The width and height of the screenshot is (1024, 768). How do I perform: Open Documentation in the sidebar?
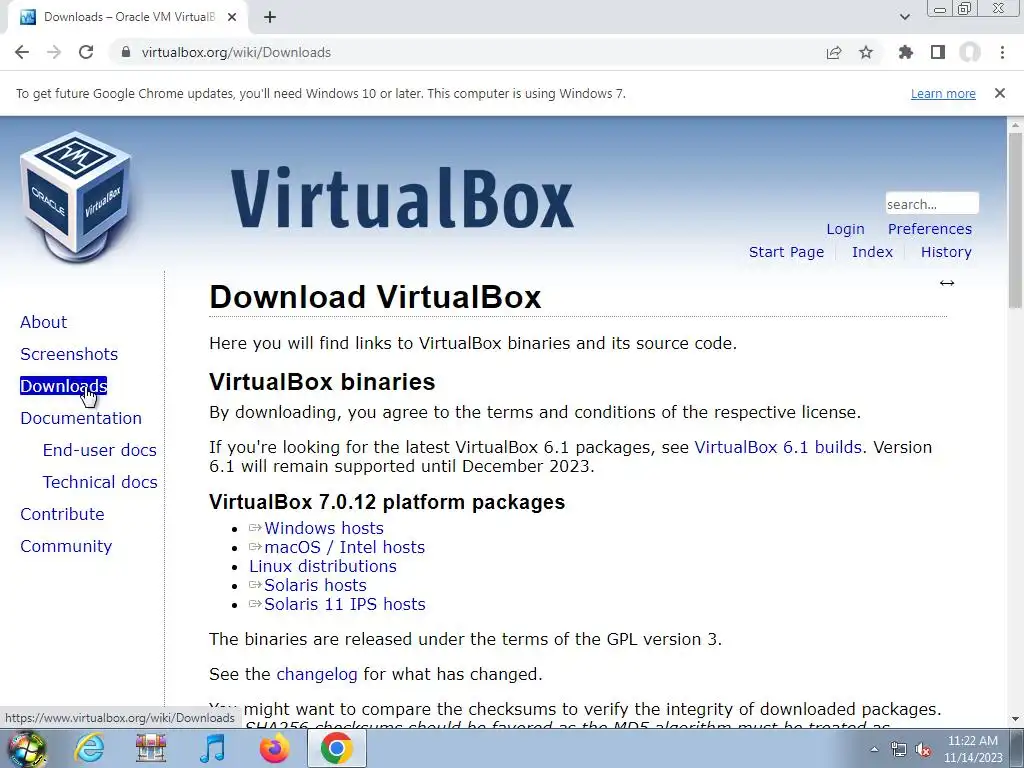click(x=81, y=418)
